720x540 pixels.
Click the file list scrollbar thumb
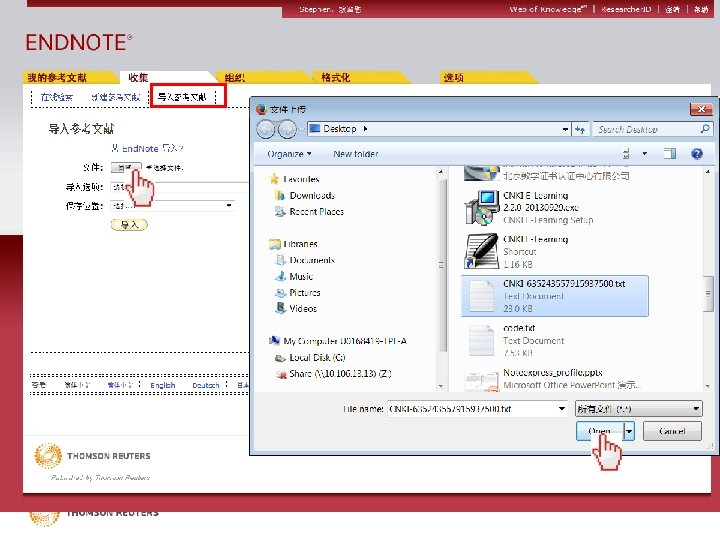click(708, 294)
